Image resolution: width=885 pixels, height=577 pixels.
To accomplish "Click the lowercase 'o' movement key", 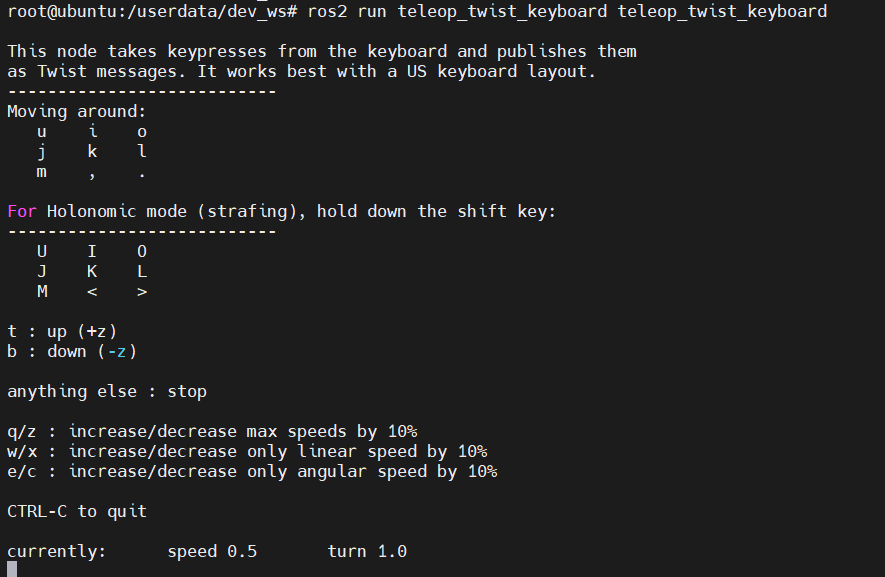I will [142, 132].
